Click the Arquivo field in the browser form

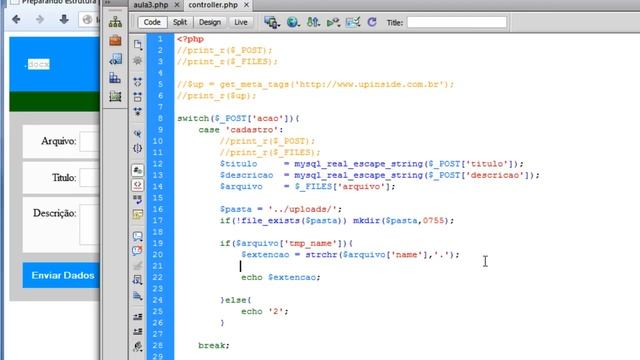click(89, 142)
